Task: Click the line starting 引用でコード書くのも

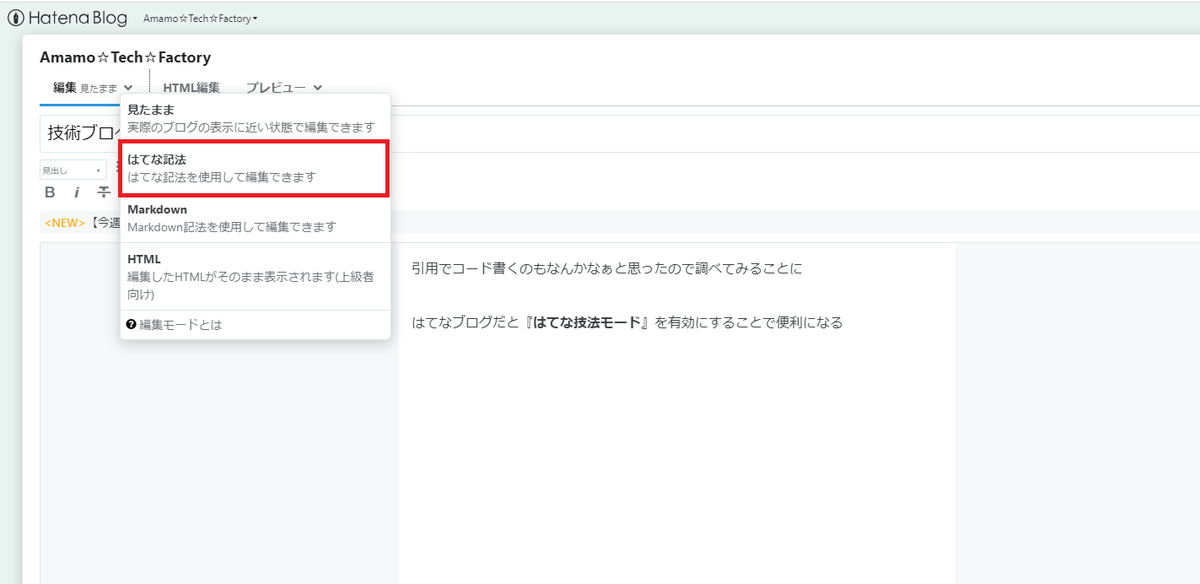Action: (607, 269)
